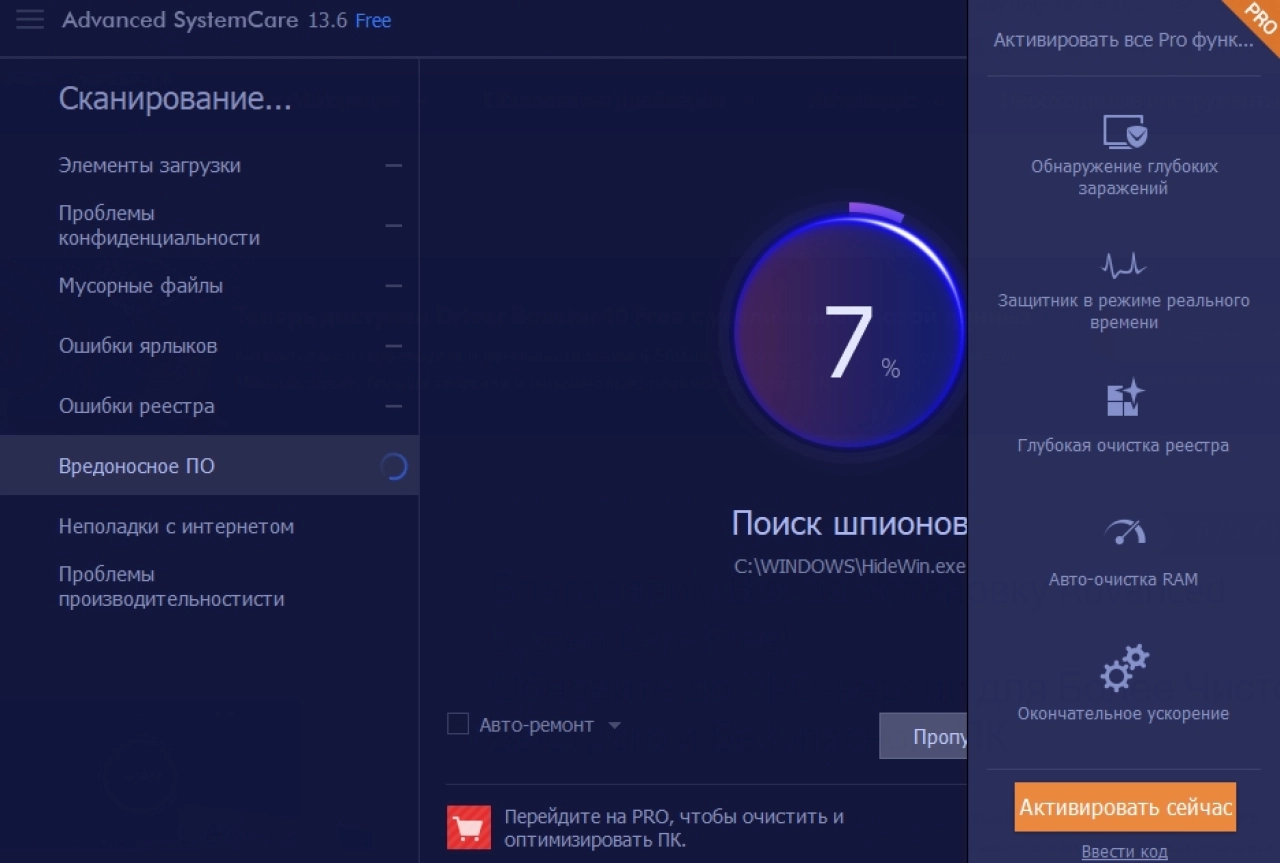Click the dash status next to Проблемы конфиденциальности

click(394, 226)
